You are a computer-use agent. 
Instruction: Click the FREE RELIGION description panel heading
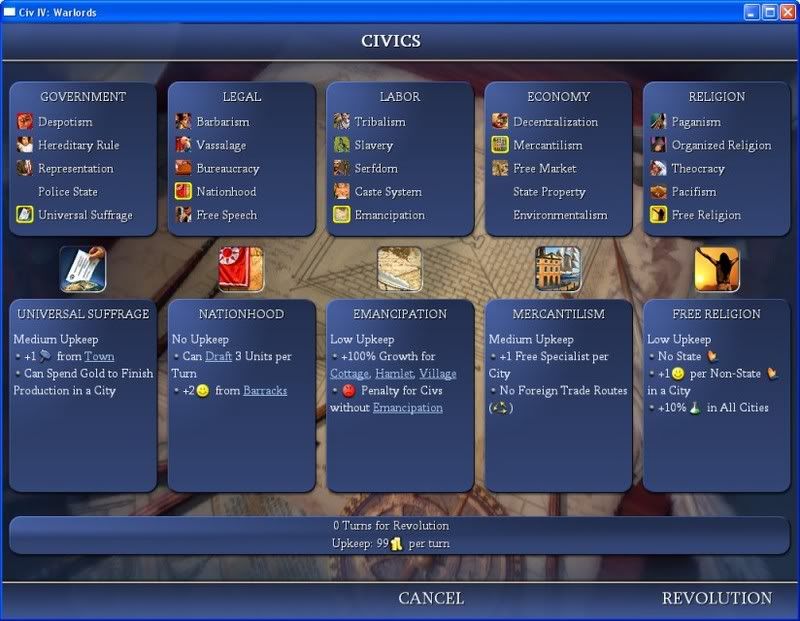[x=717, y=314]
